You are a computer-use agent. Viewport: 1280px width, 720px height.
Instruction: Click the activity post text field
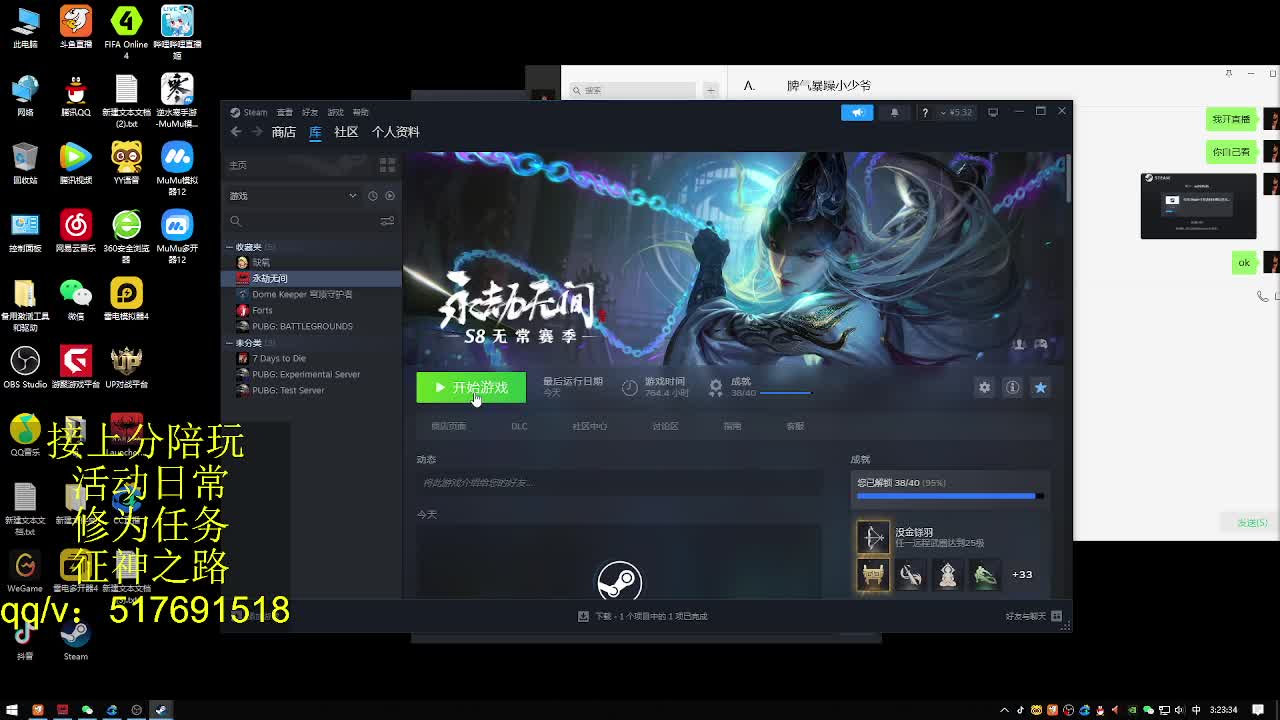(x=619, y=483)
